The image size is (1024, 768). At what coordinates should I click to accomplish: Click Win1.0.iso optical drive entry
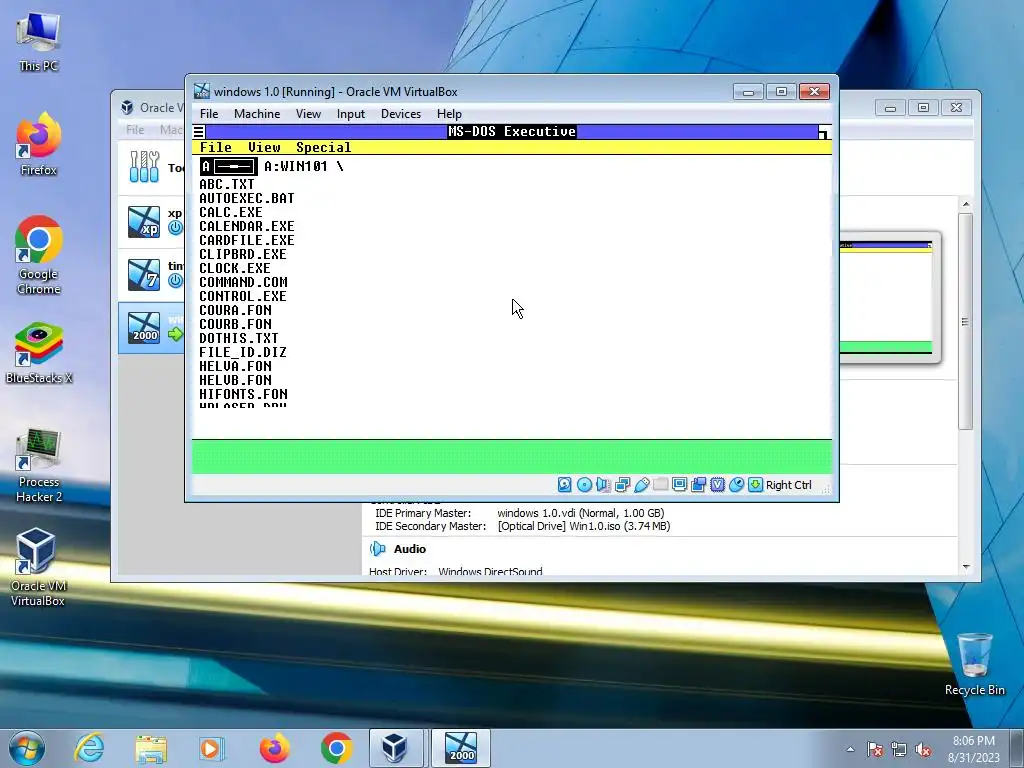[584, 526]
